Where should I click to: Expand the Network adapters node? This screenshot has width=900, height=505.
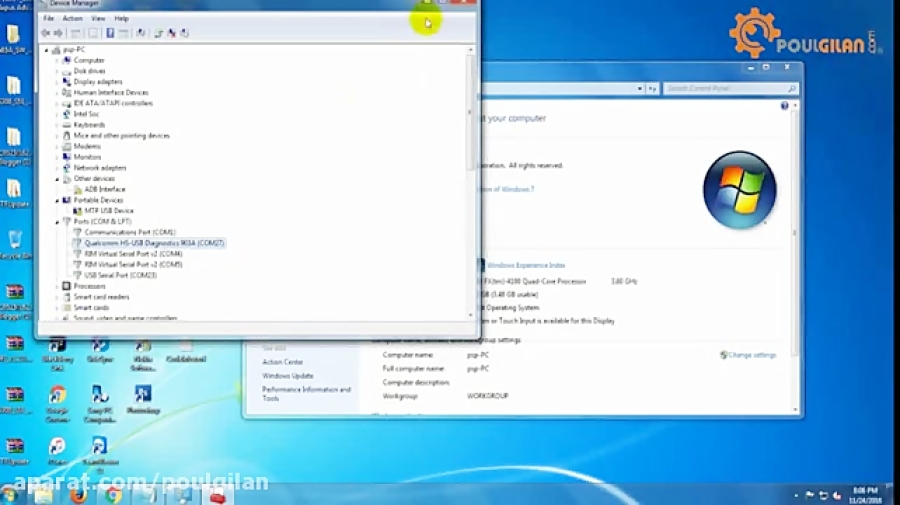[x=57, y=168]
